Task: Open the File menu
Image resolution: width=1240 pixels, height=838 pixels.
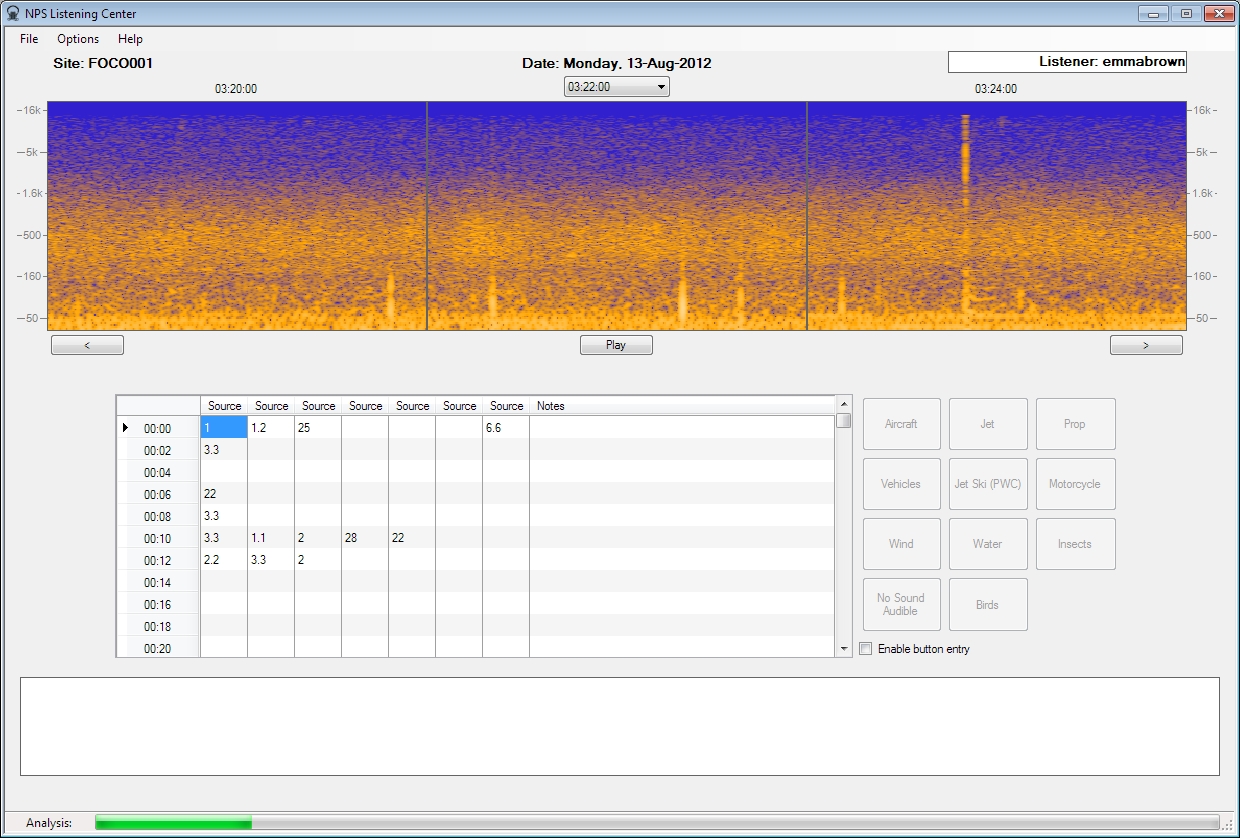Action: [29, 39]
